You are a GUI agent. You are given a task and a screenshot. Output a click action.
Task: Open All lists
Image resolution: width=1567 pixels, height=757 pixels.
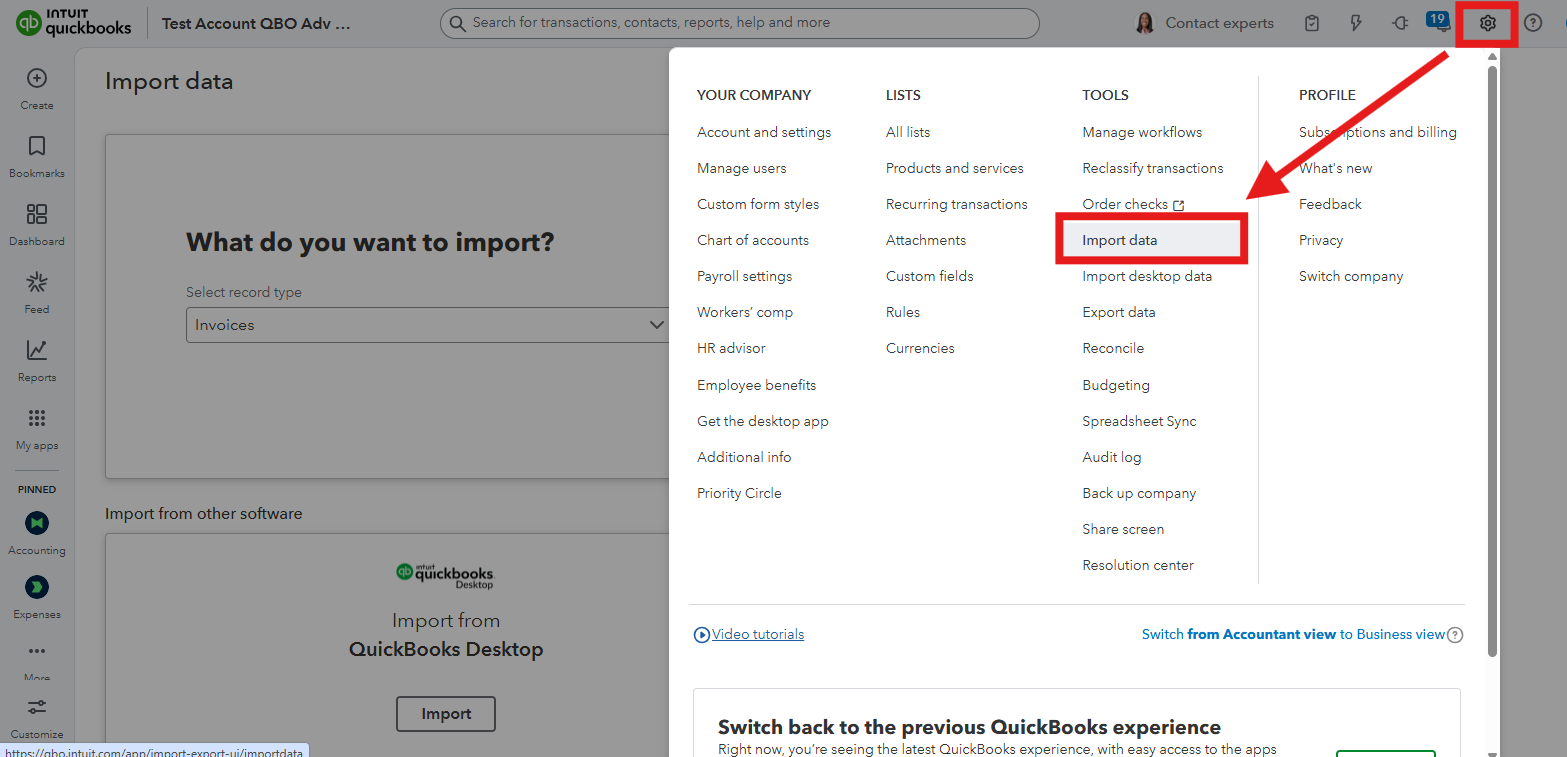(908, 132)
